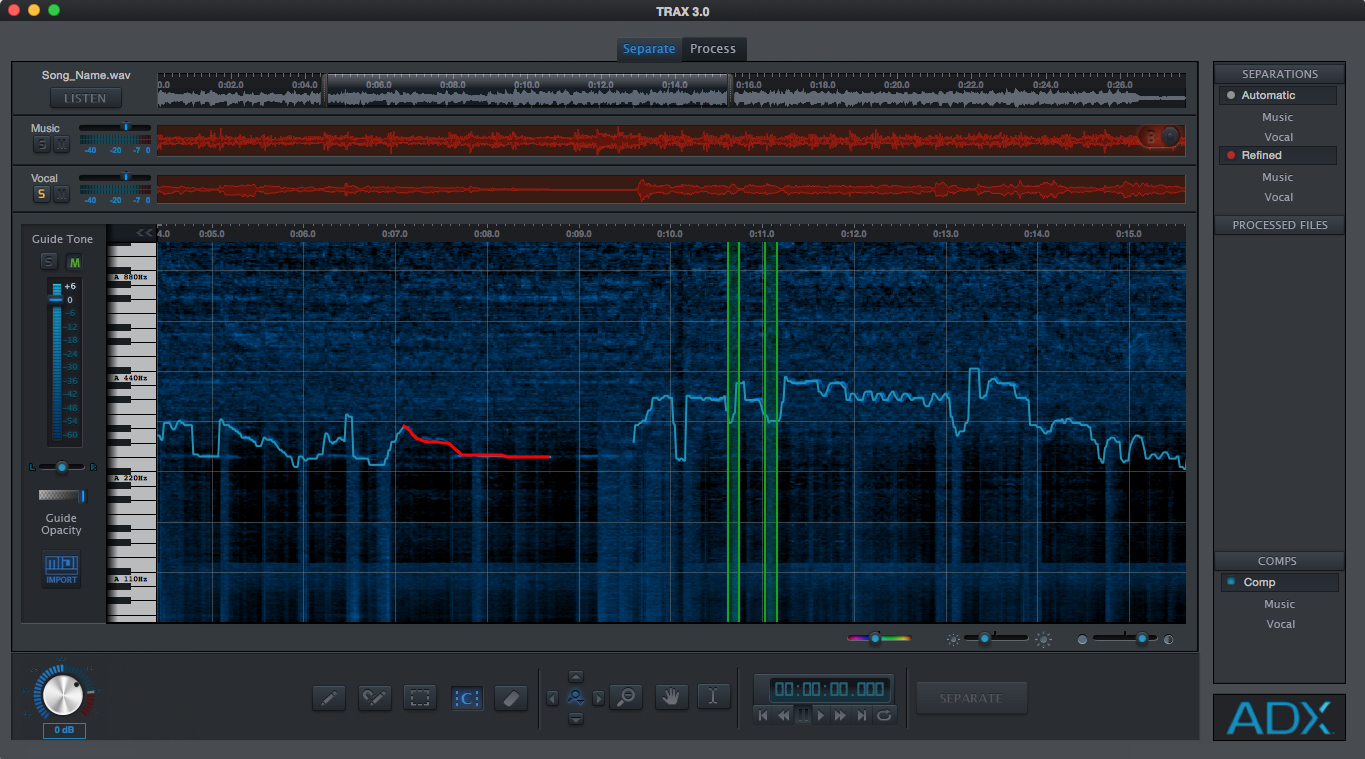Image resolution: width=1365 pixels, height=759 pixels.
Task: Solo the Guide Tone
Action: [48, 262]
